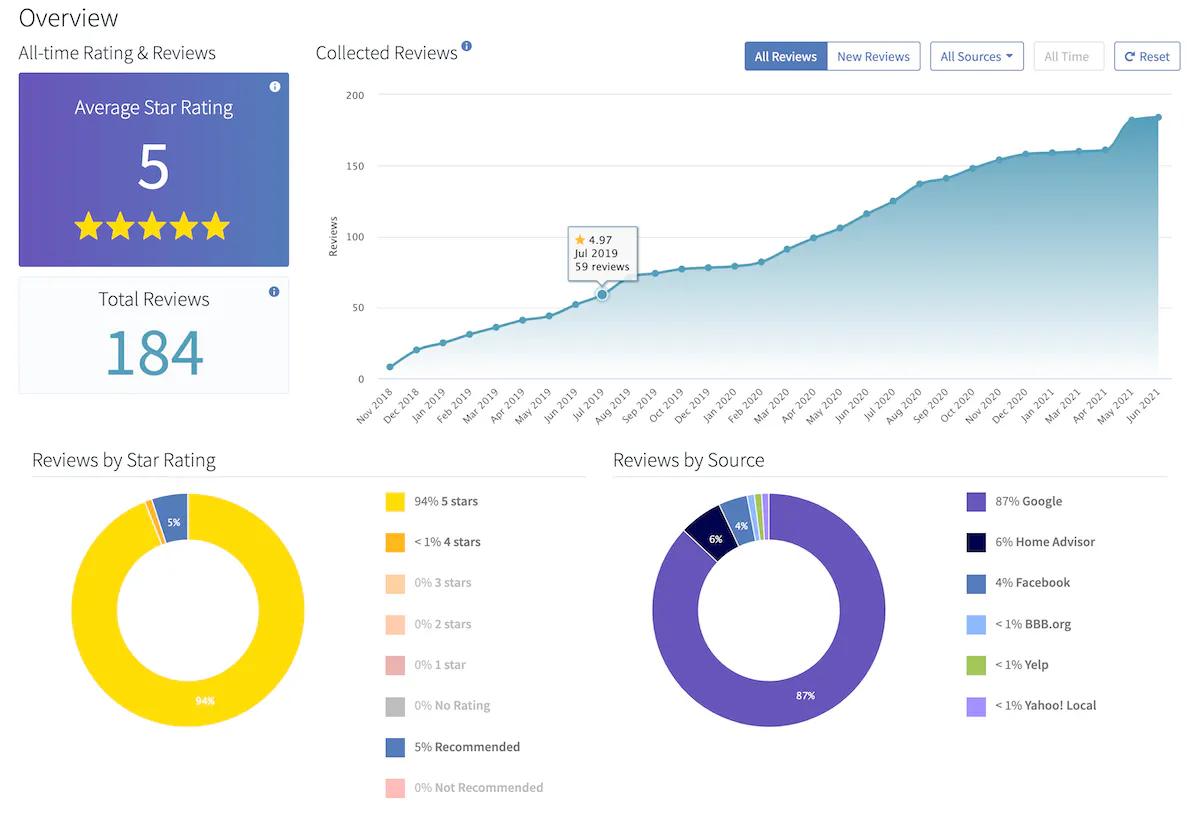The width and height of the screenshot is (1200, 837).
Task: Click the Reviews by Star Rating heading
Action: coord(124,460)
